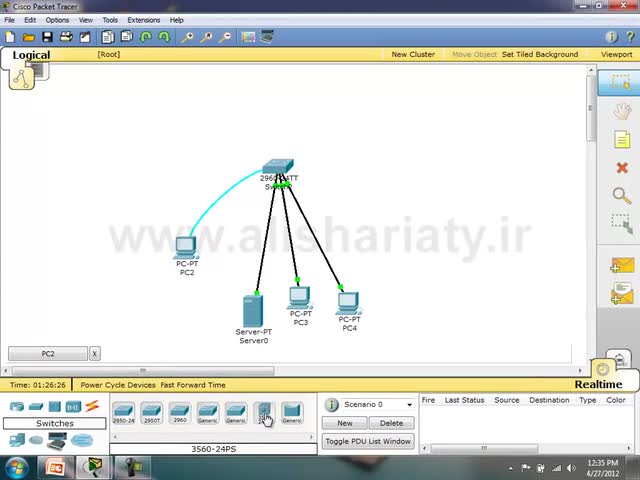Click the Zoom In magnifier icon

pyautogui.click(x=187, y=38)
